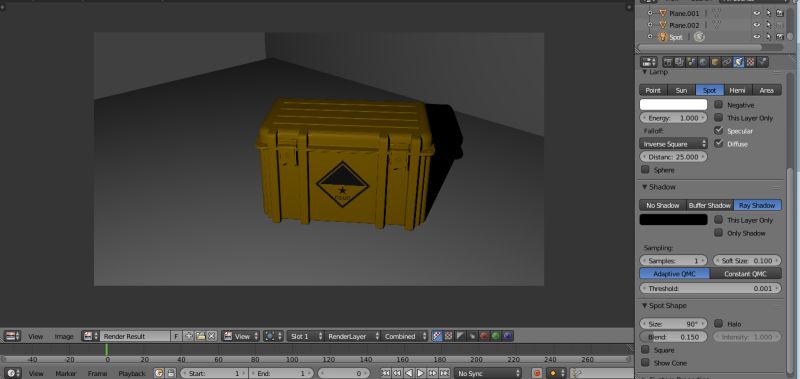Image resolution: width=800 pixels, height=379 pixels.
Task: Select Point lamp type
Action: point(653,90)
